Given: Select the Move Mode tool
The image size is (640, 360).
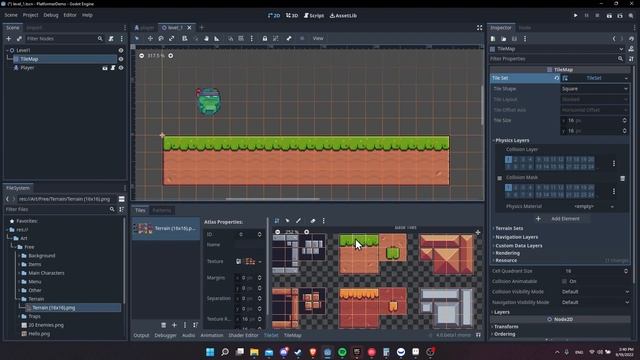Looking at the screenshot, I should [x=150, y=38].
